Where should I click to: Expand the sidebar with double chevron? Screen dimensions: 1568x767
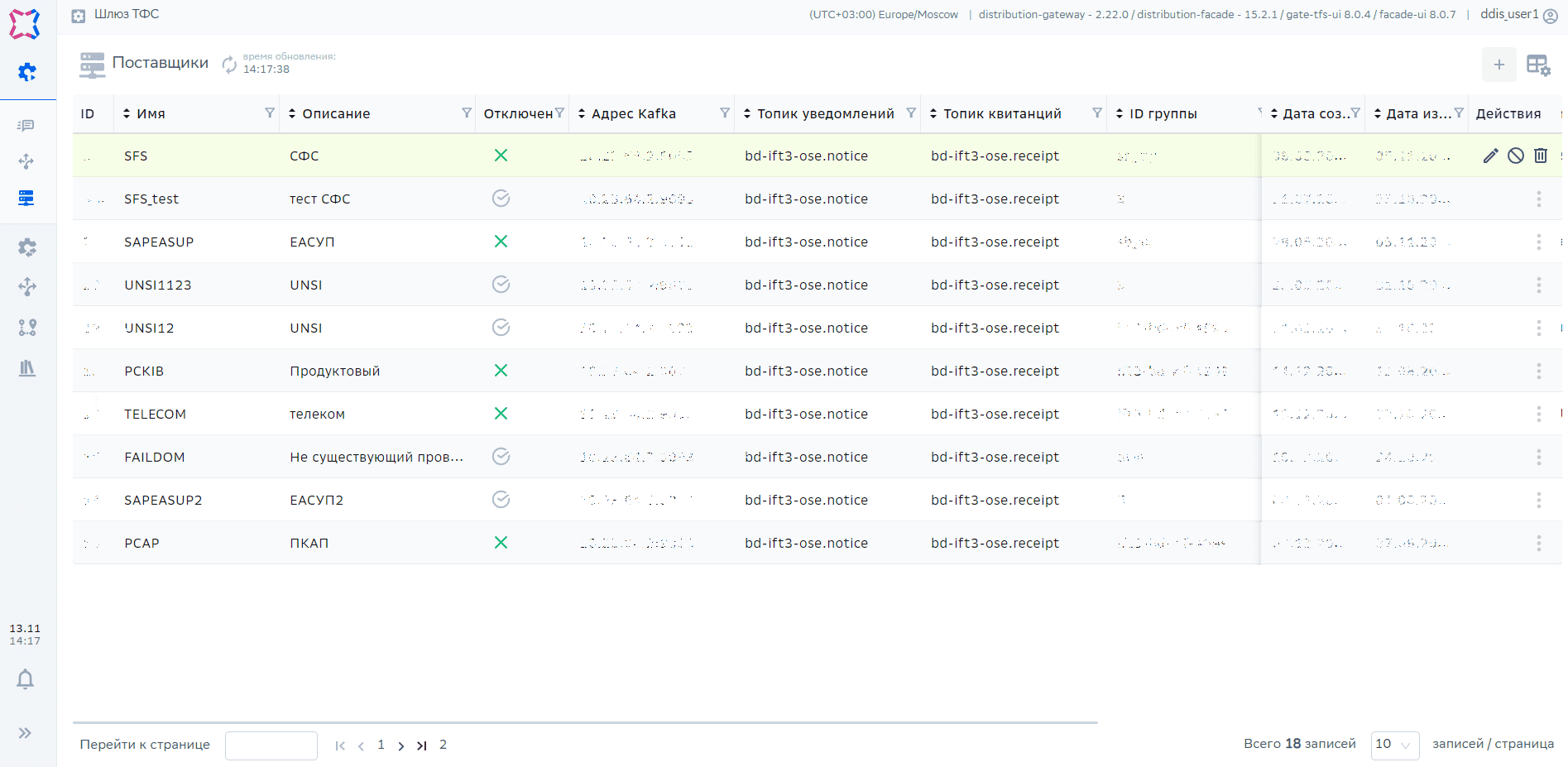coord(26,733)
